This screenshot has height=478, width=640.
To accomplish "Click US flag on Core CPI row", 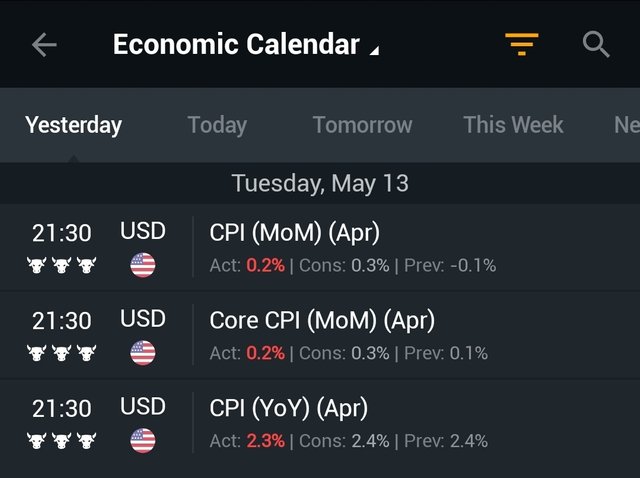I will pyautogui.click(x=143, y=353).
